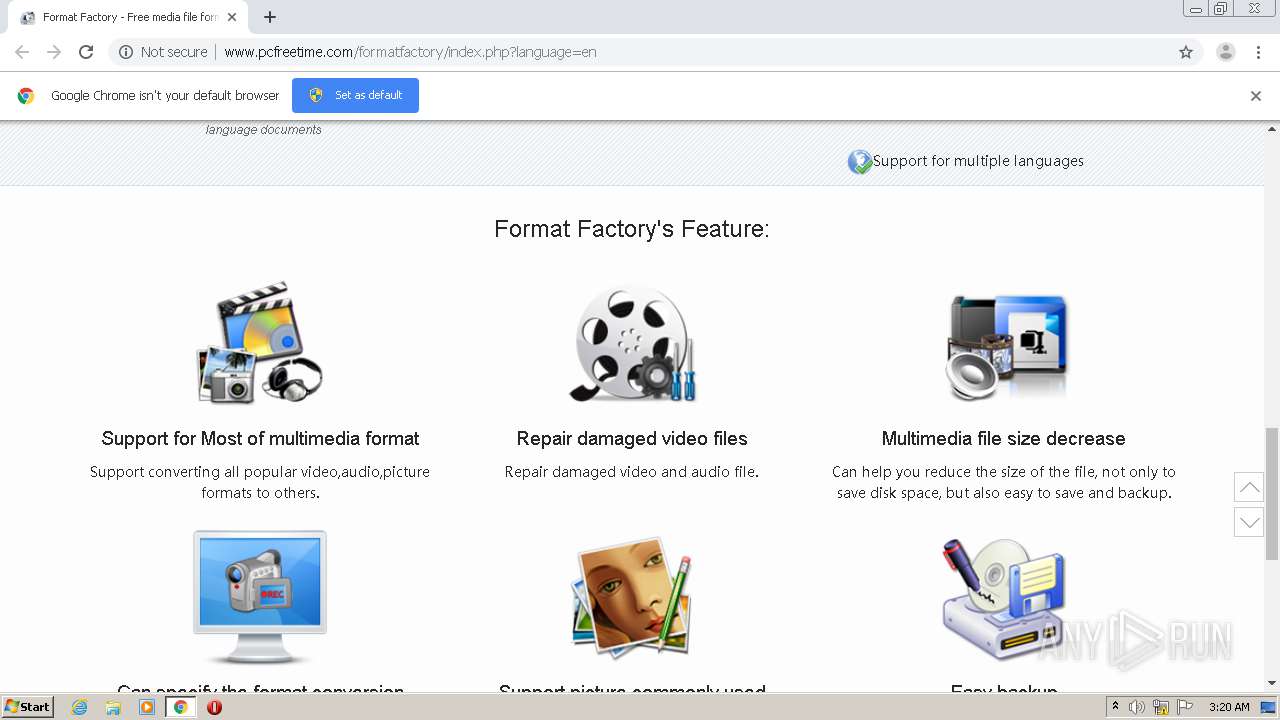This screenshot has height=720, width=1280.
Task: Click the portrait picture with pencil icon
Action: tap(632, 597)
